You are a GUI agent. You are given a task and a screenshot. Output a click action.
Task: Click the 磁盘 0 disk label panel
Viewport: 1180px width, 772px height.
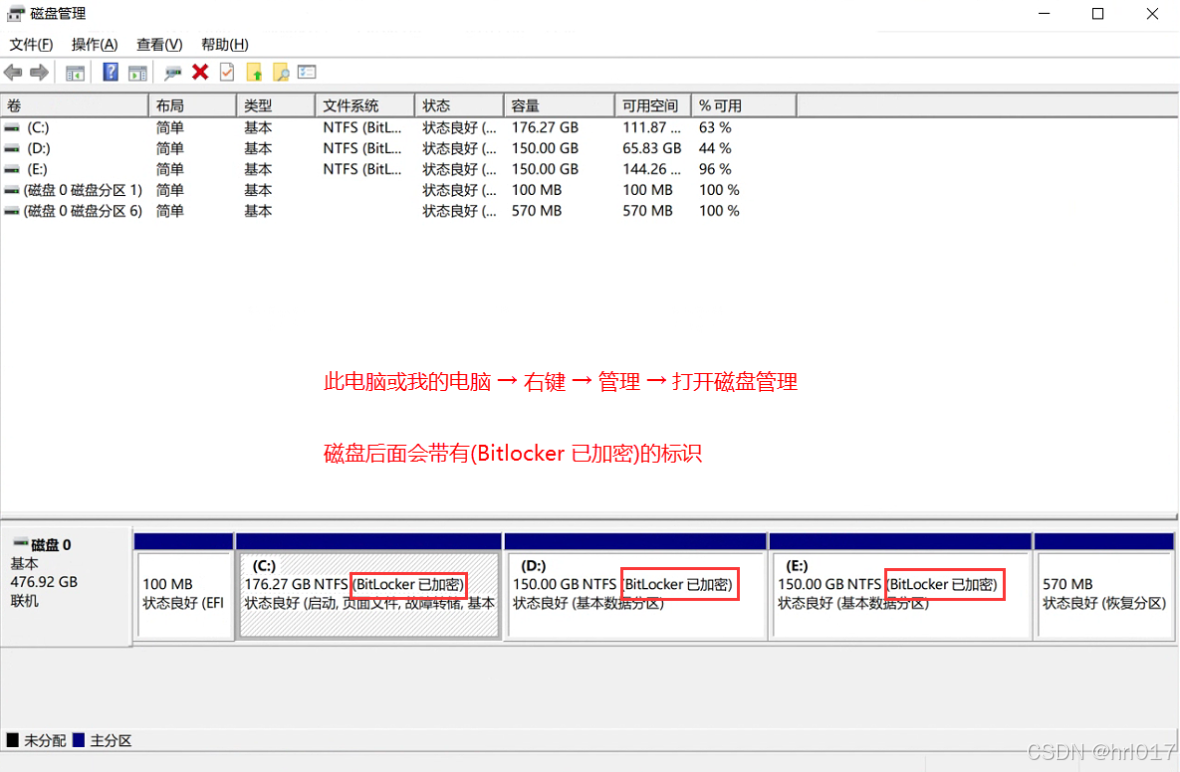(66, 588)
